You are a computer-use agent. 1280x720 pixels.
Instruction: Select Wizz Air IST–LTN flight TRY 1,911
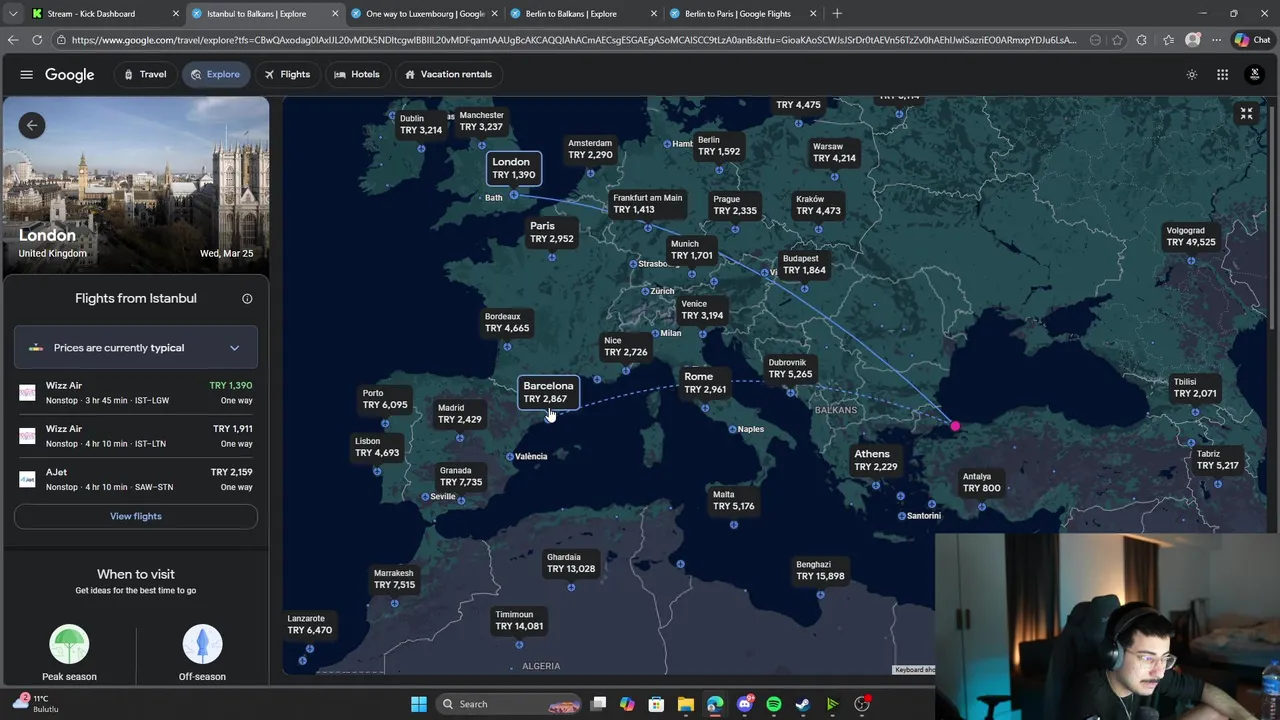point(135,435)
